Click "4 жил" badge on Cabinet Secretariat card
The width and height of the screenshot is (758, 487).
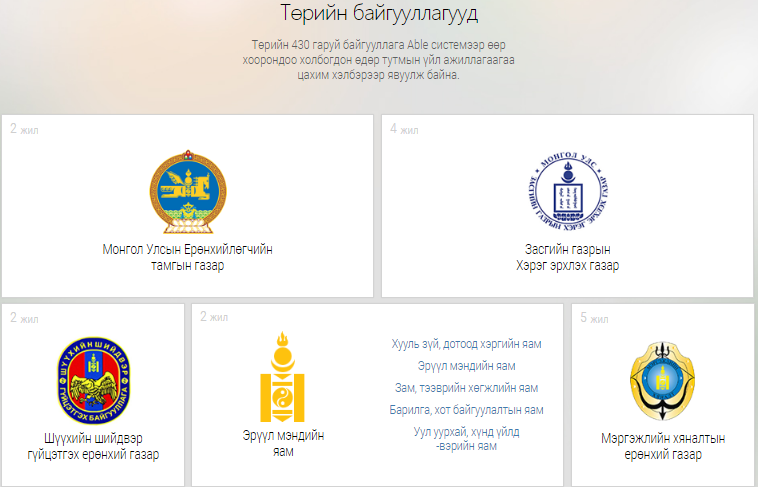tap(403, 129)
